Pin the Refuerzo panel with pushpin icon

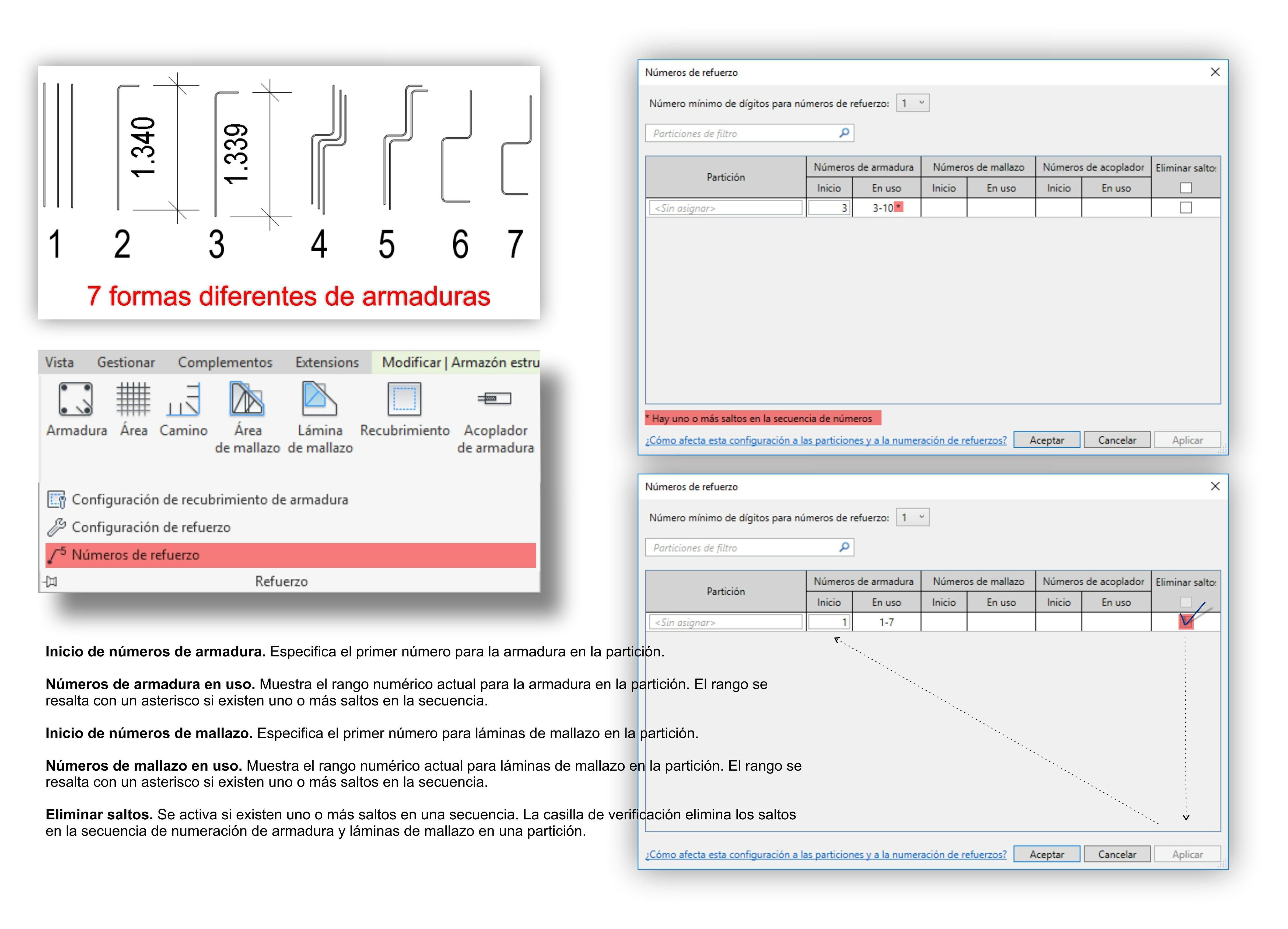[51, 581]
